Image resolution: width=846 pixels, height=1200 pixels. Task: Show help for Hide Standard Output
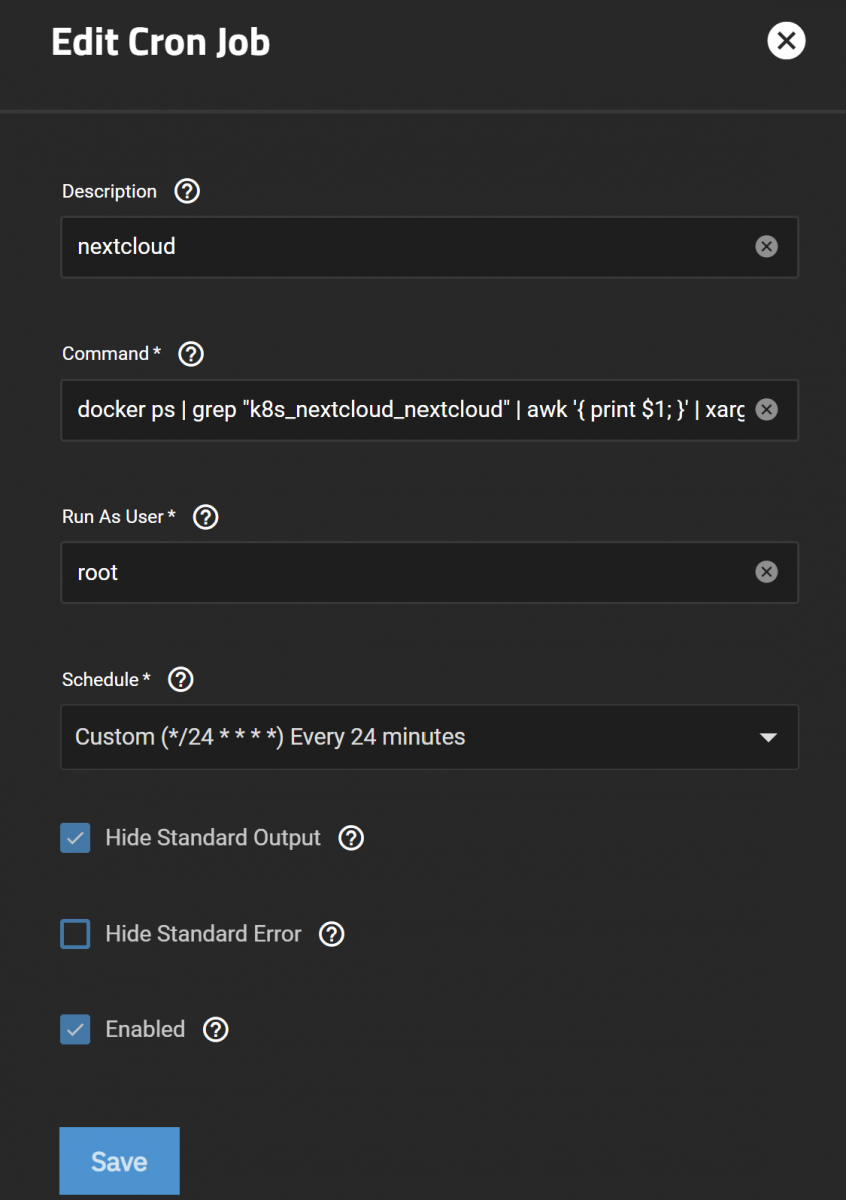click(351, 837)
